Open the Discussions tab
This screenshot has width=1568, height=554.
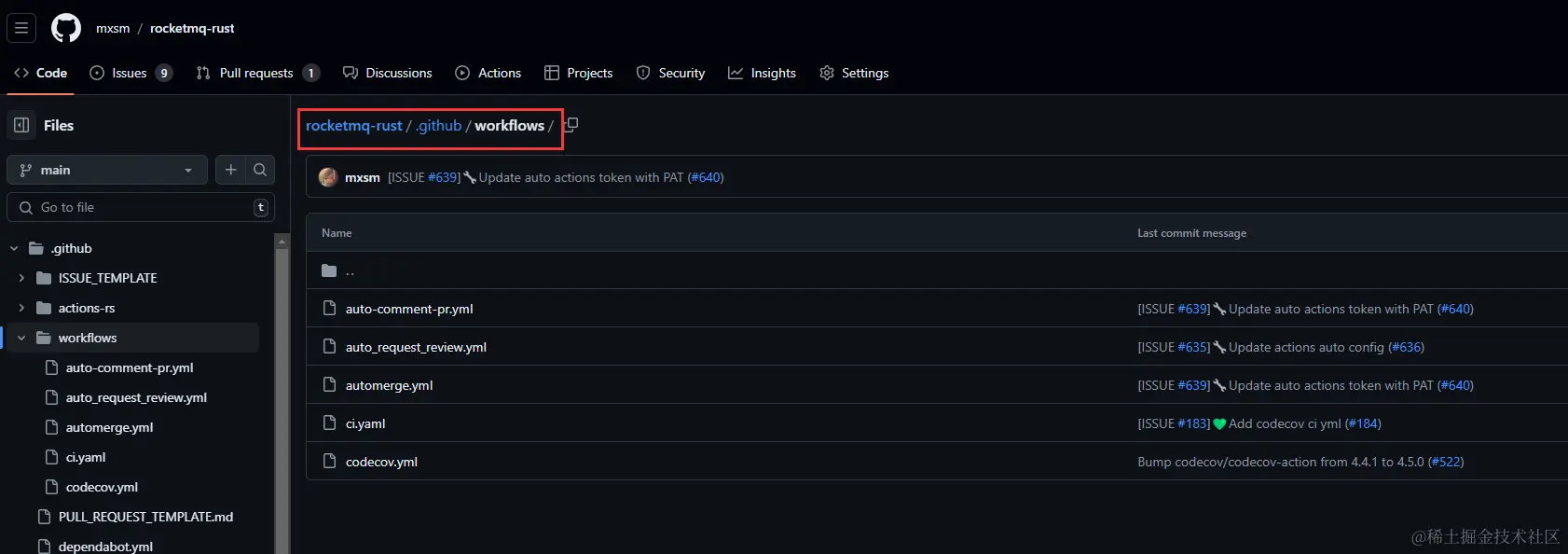pos(388,73)
